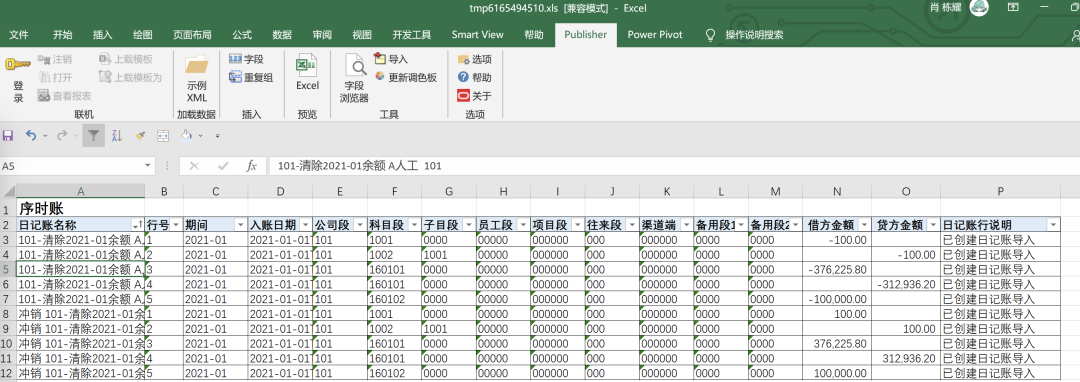Click the formula bar confirm checkmark

point(222,166)
